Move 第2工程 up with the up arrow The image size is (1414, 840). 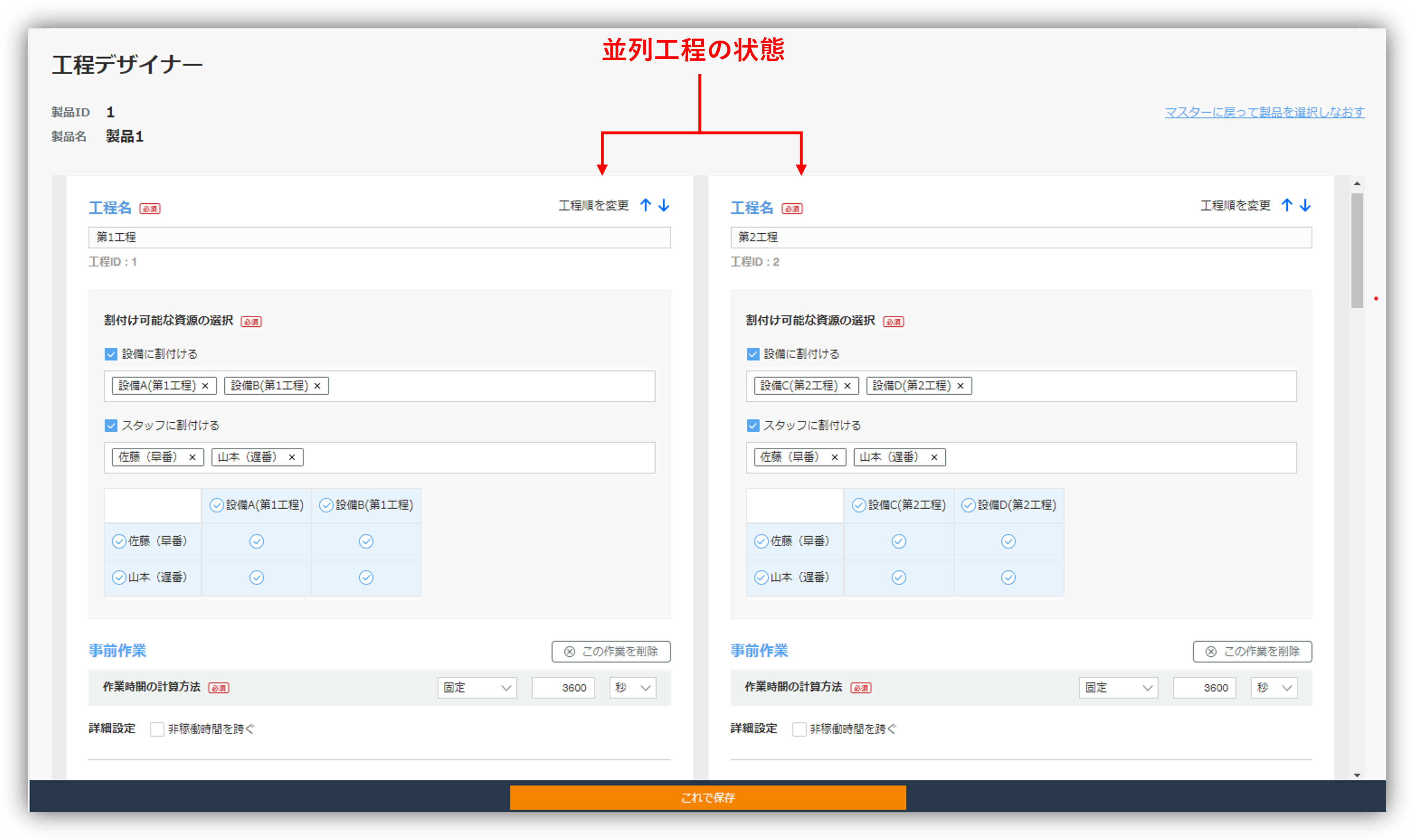[x=1287, y=205]
